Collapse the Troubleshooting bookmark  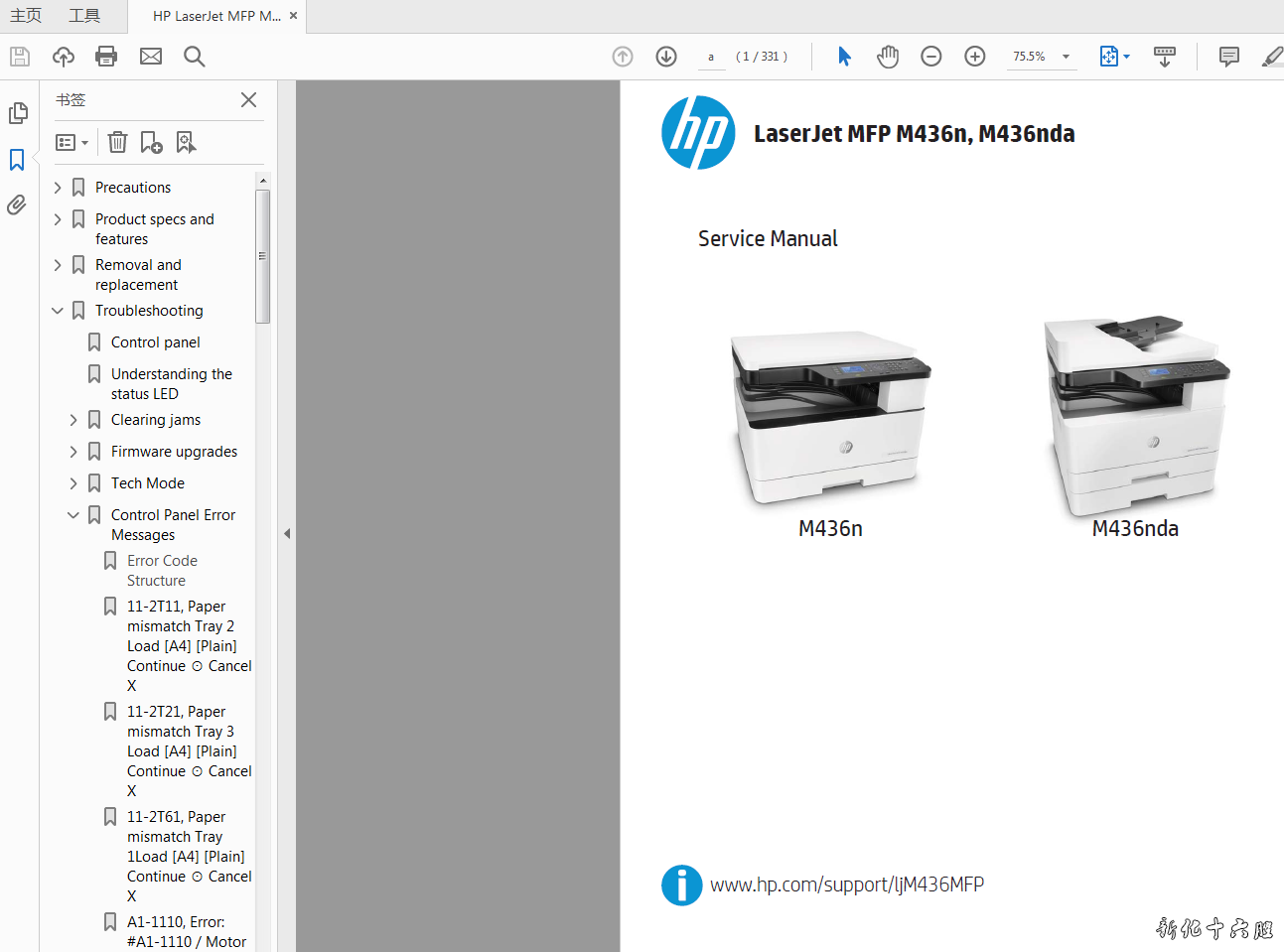pyautogui.click(x=58, y=311)
